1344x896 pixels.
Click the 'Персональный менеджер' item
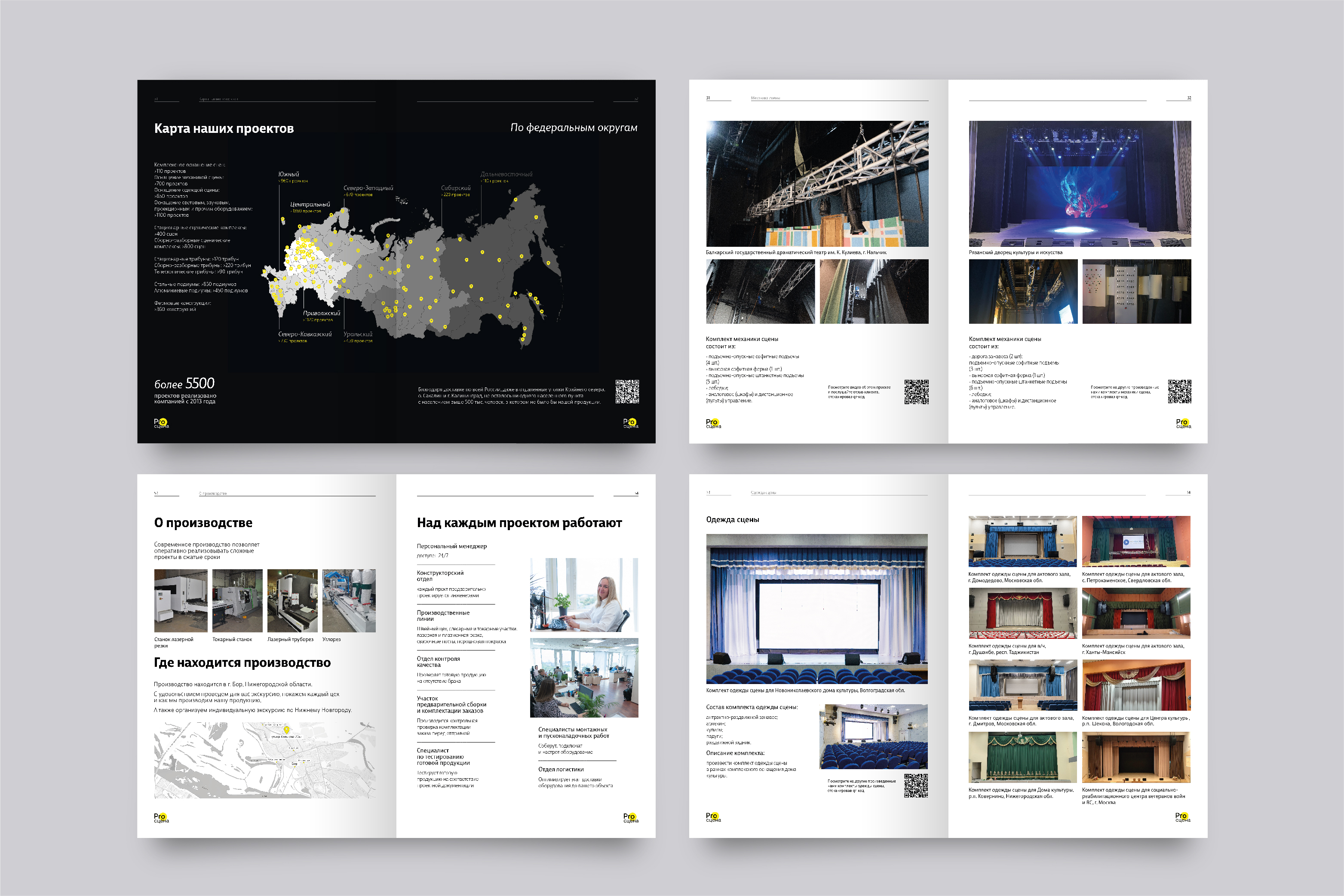(451, 546)
